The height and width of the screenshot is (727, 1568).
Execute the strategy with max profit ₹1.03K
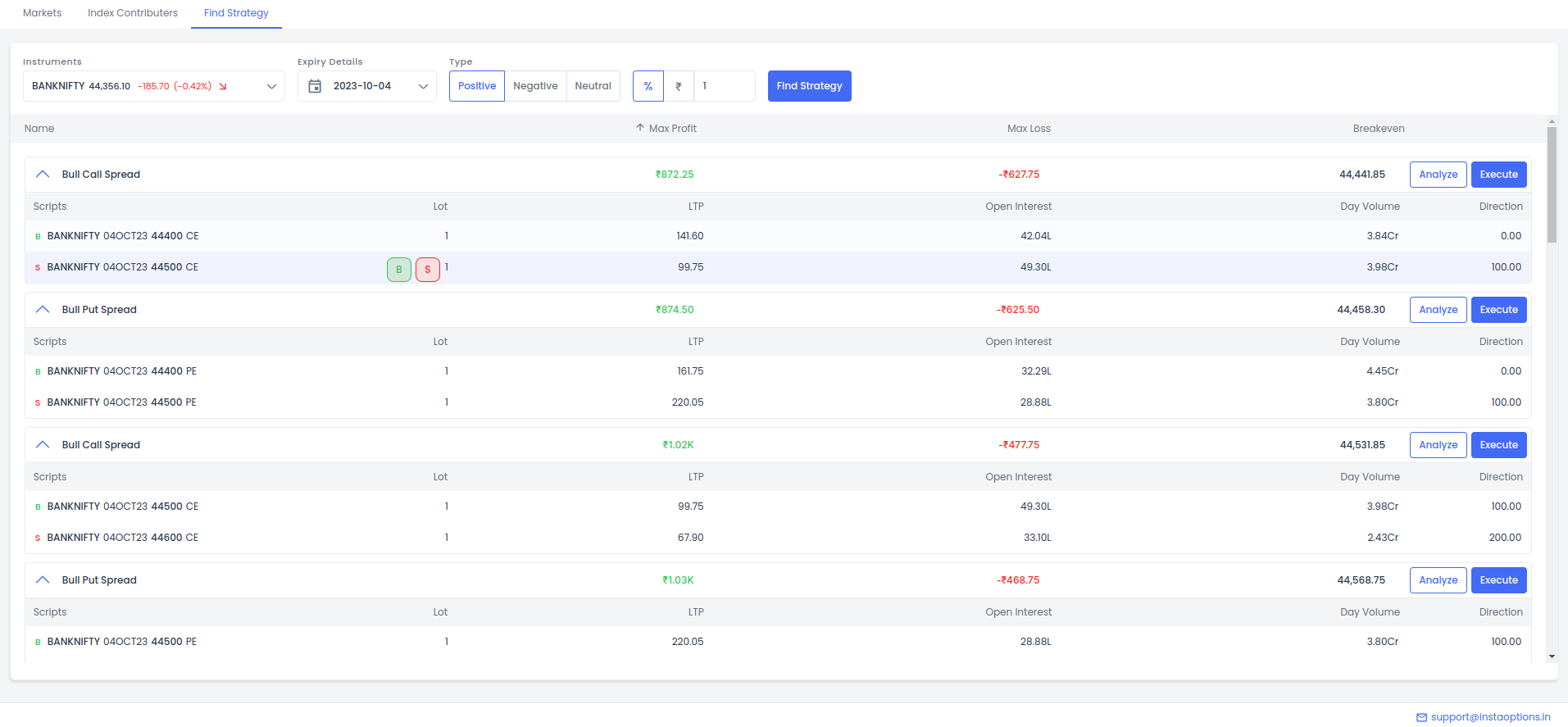point(1499,580)
